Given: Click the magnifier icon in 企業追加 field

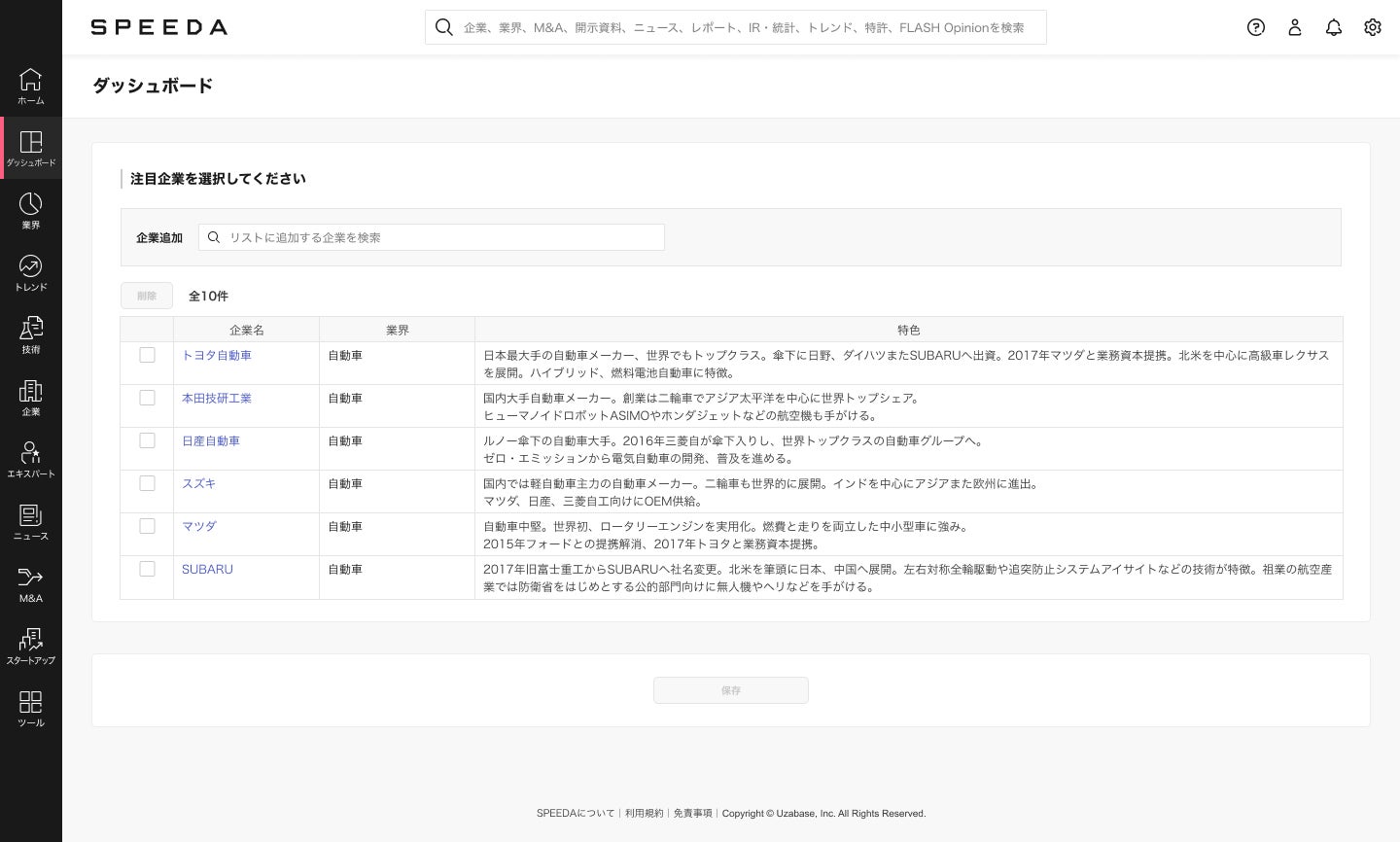Looking at the screenshot, I should pos(214,237).
